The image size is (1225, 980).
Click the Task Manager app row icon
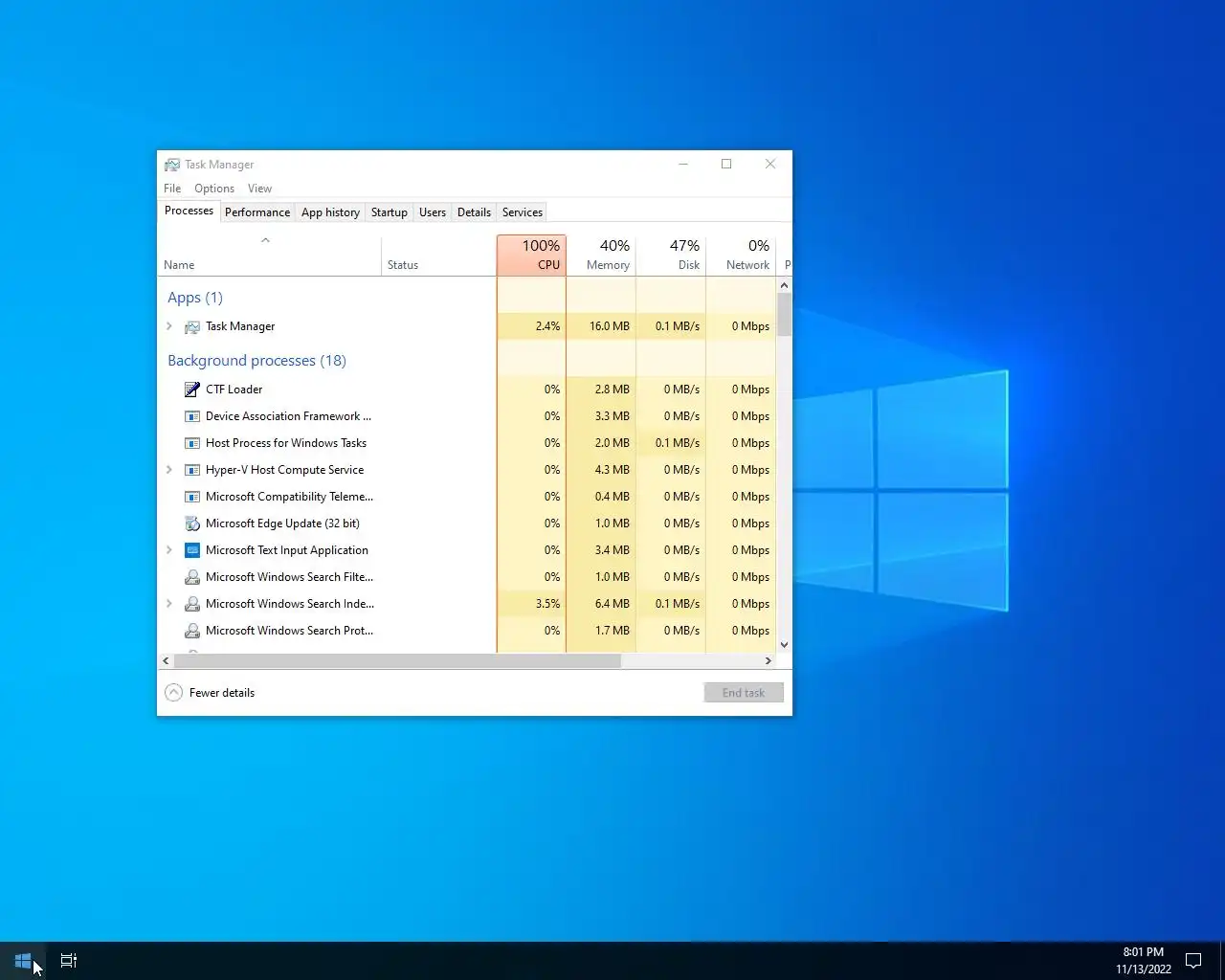[x=192, y=326]
